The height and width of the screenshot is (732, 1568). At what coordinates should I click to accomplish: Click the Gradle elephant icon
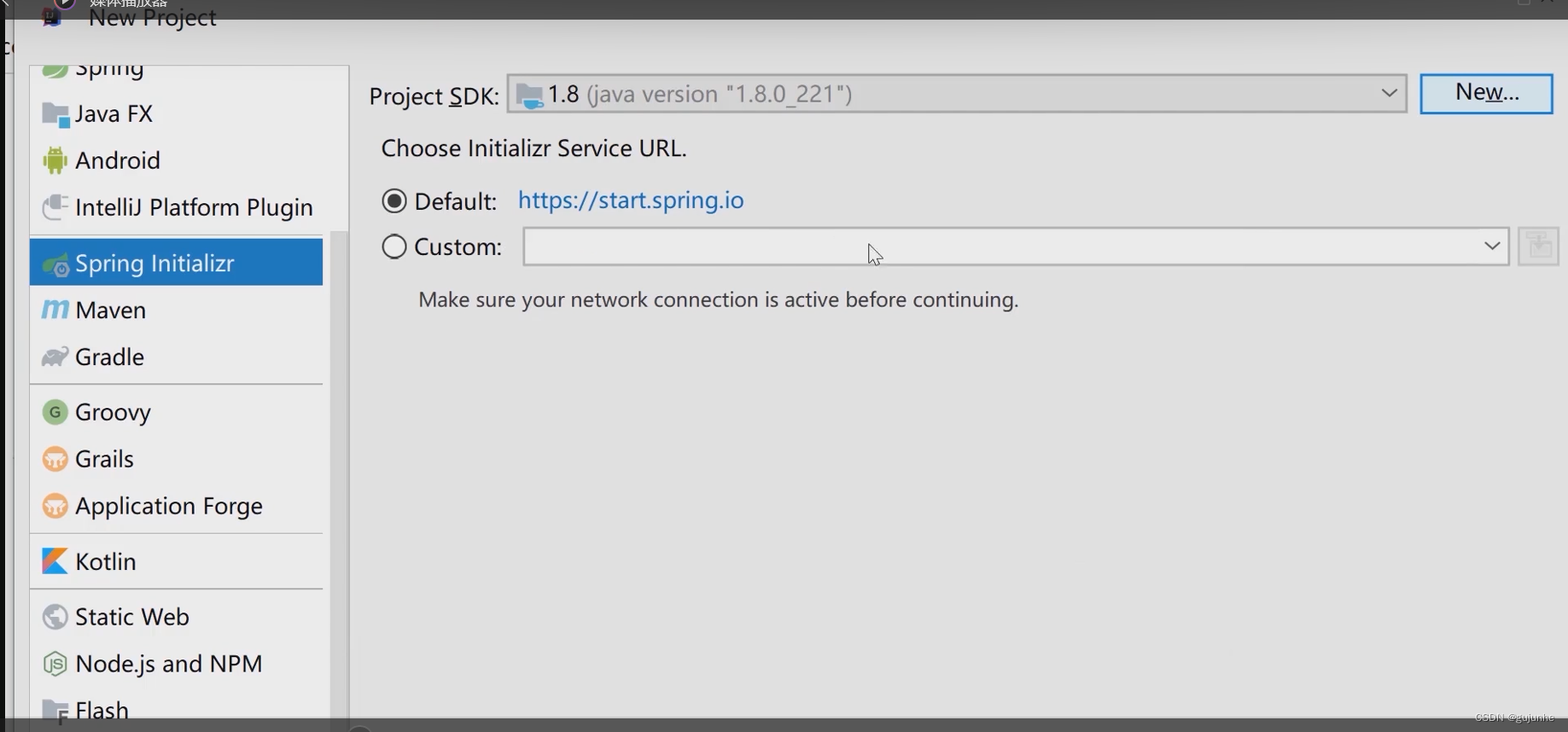tap(55, 357)
